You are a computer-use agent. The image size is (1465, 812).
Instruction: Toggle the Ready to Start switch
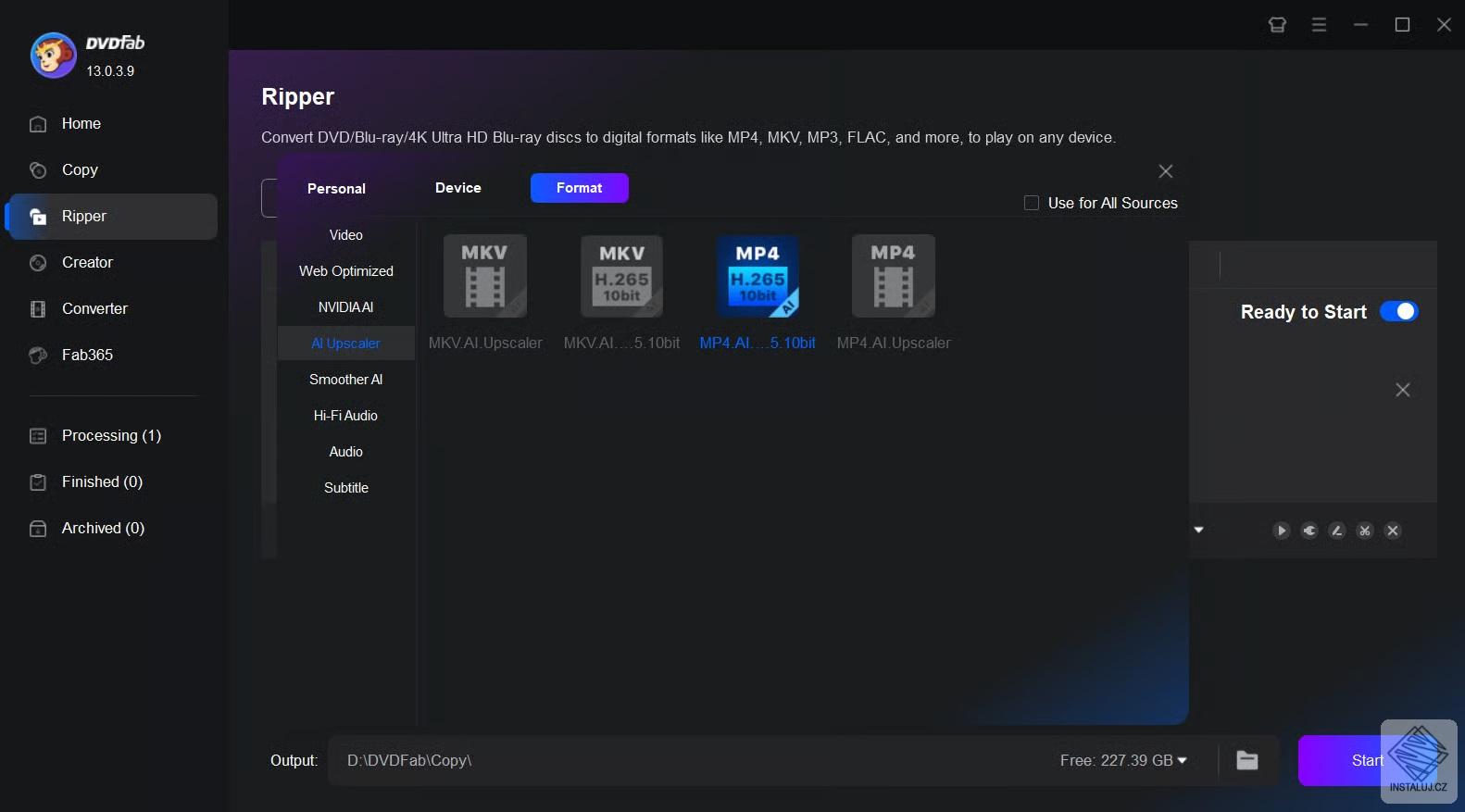tap(1399, 312)
